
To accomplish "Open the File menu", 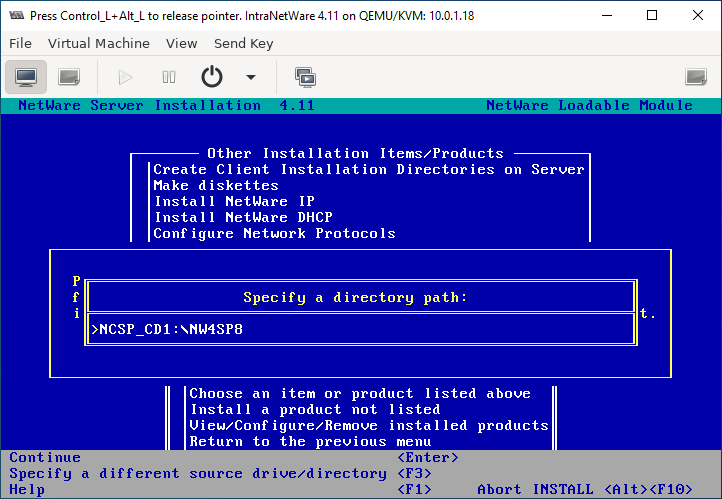I will 20,43.
